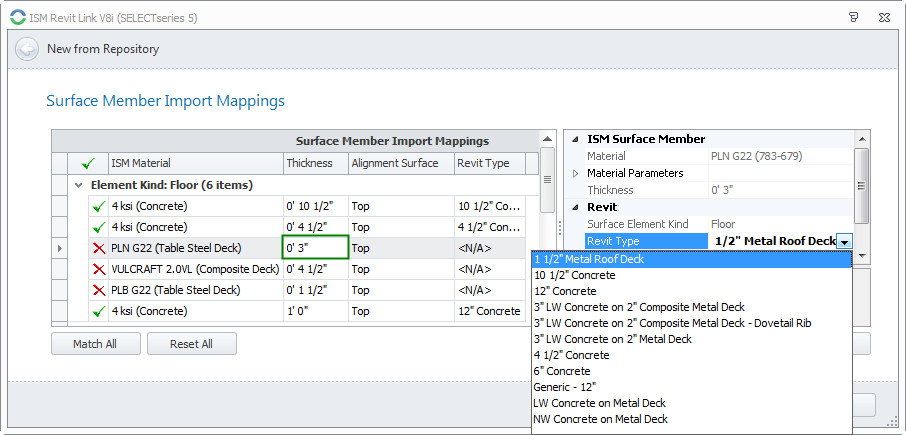Viewport: 906px width, 435px height.
Task: Choose 4 1/2" Concrete from the list
Action: (691, 355)
